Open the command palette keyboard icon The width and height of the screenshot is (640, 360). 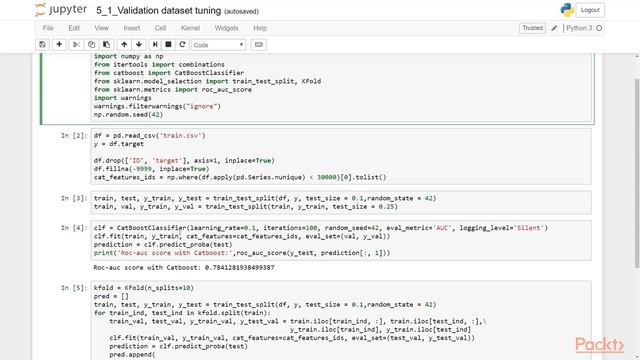coord(259,44)
